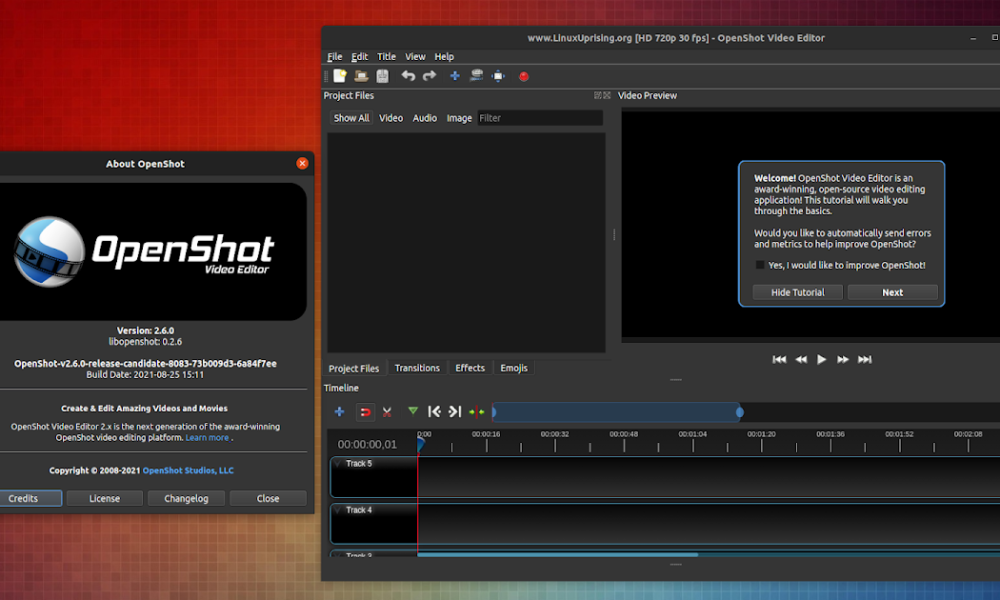Click Next in the tutorial popup
The image size is (1000, 600).
pos(893,292)
